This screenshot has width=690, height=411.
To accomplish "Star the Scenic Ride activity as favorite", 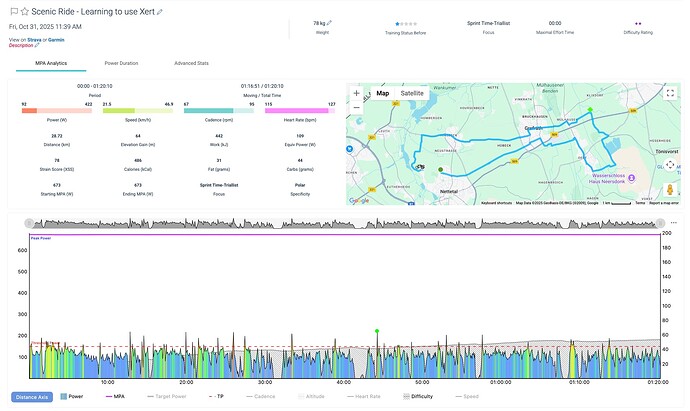I will [x=25, y=10].
